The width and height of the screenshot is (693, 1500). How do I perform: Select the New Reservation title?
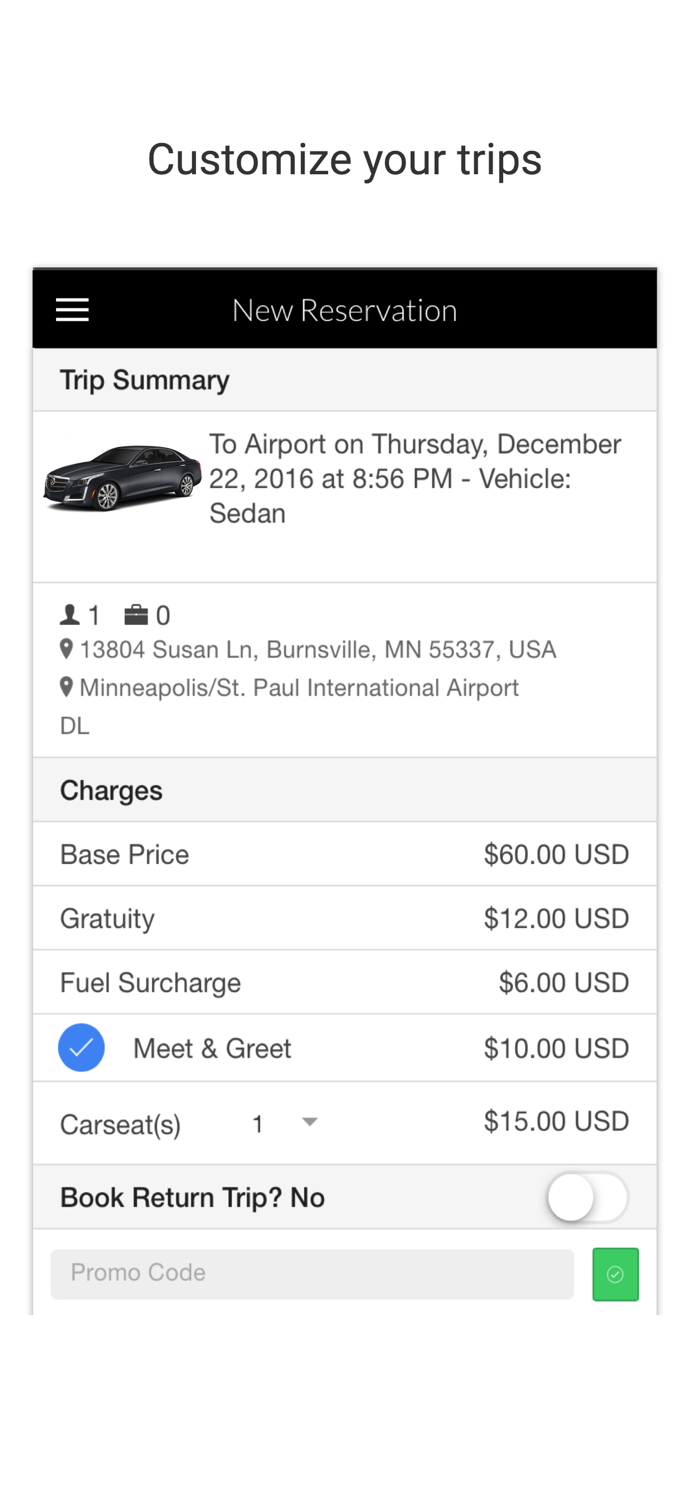tap(345, 309)
